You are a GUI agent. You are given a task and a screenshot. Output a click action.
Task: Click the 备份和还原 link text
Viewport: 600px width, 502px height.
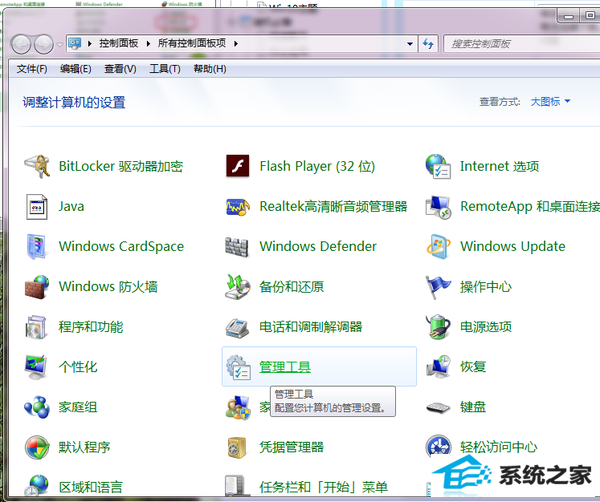pyautogui.click(x=291, y=287)
